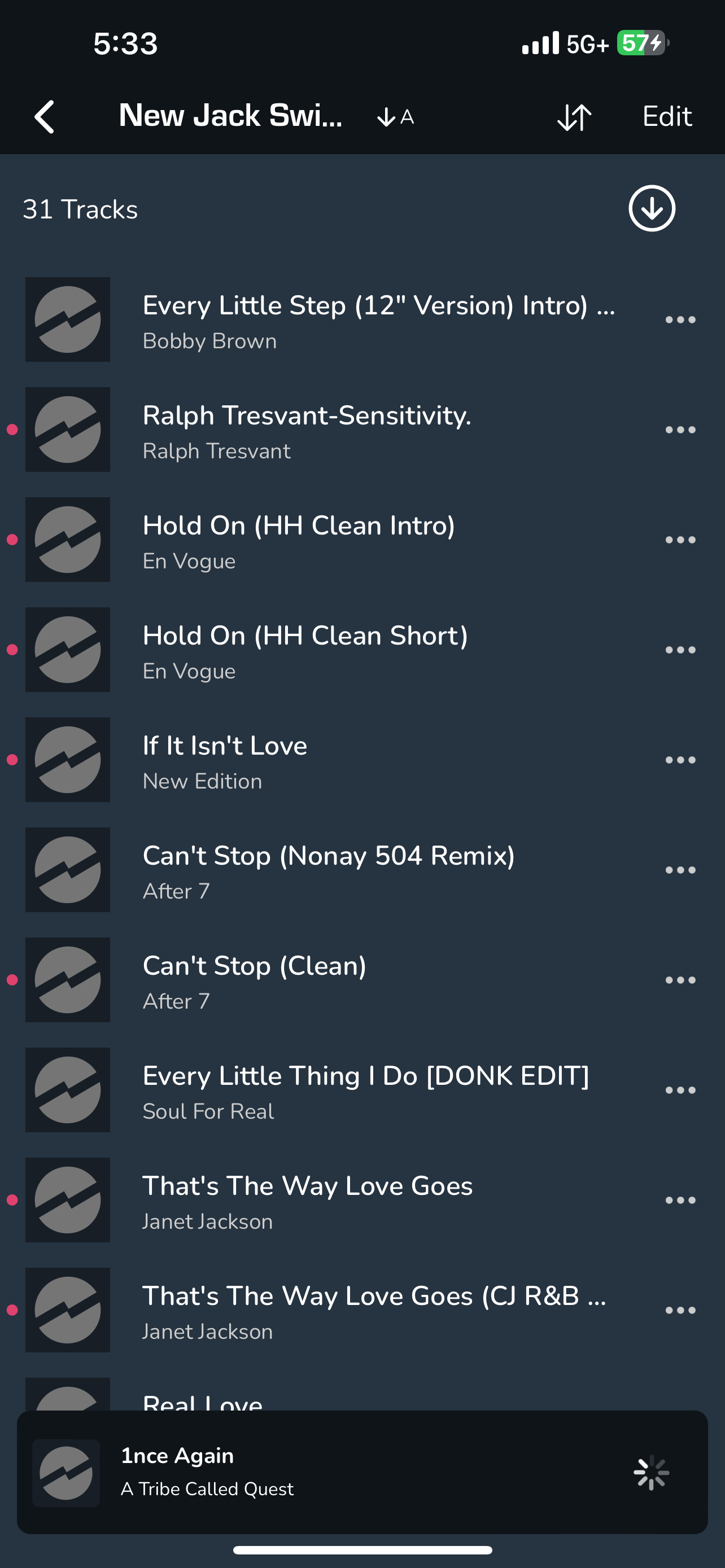Open three-dot menu for Hold On (HH Clean Intro)
The height and width of the screenshot is (1568, 725).
(x=680, y=540)
